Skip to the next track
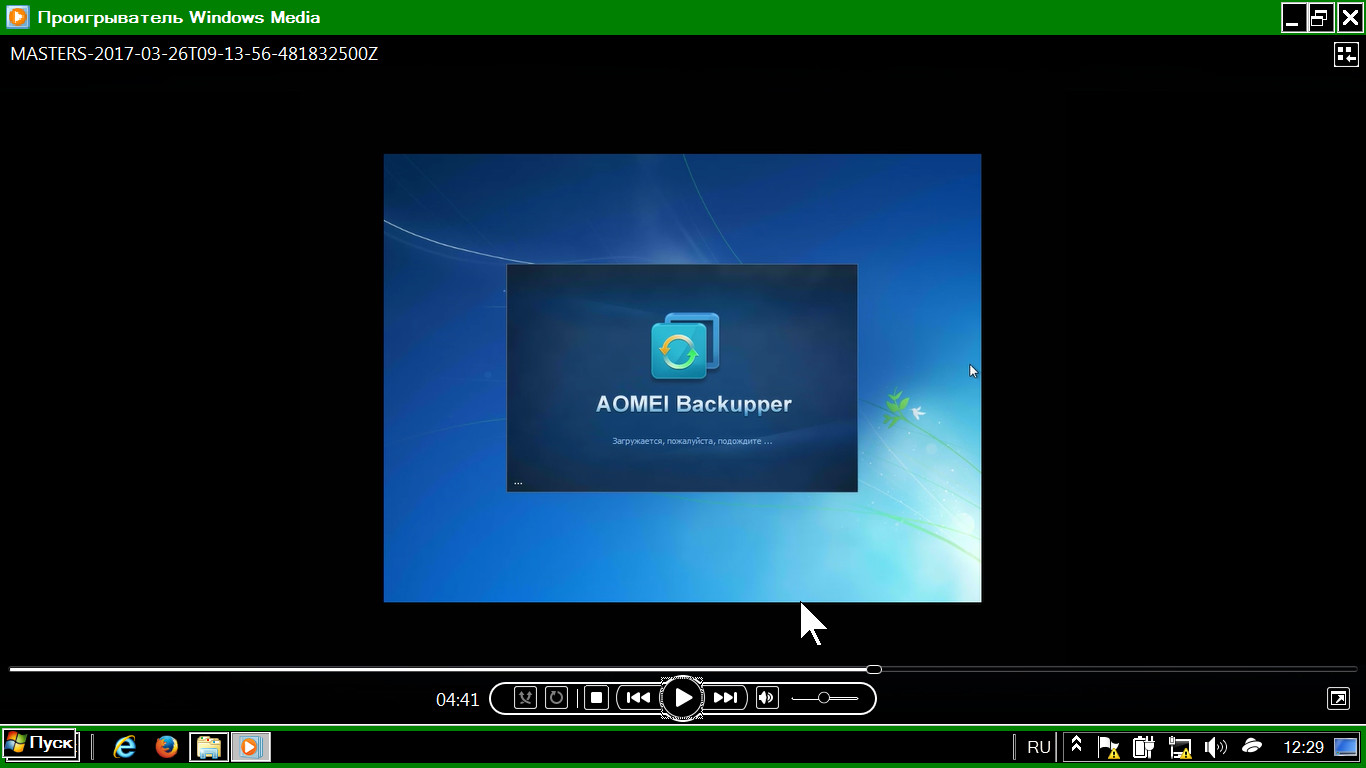The image size is (1366, 768). 726,698
